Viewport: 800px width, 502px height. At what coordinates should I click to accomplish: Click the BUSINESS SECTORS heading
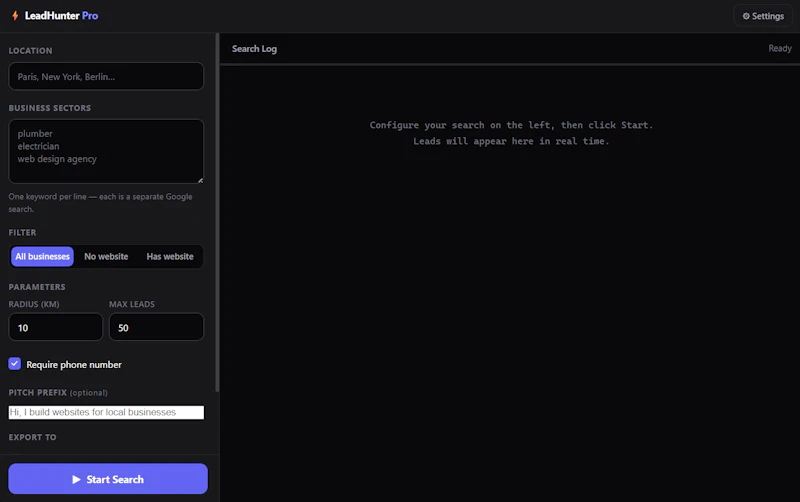[49, 108]
